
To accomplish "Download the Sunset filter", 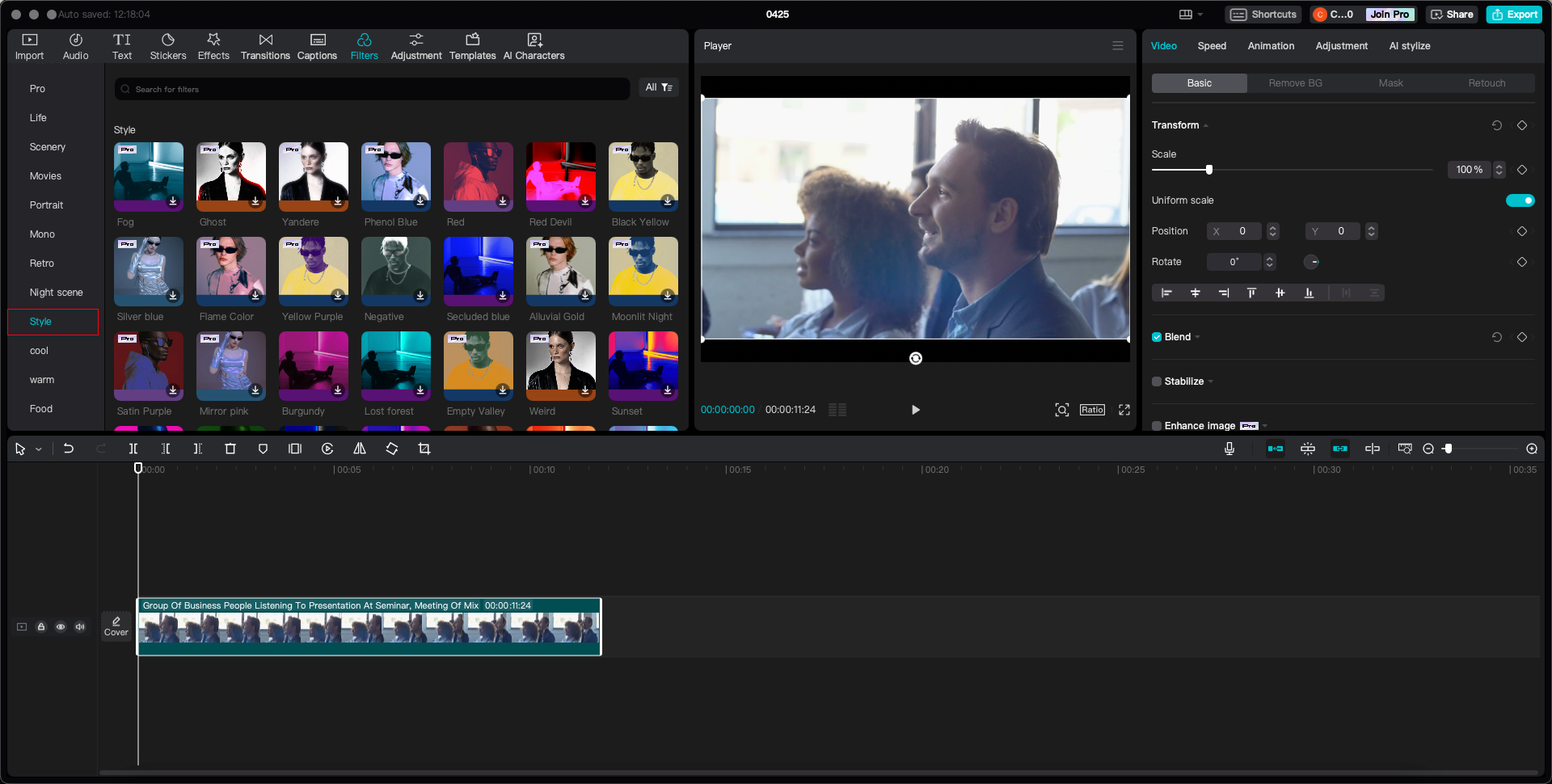I will coord(668,390).
